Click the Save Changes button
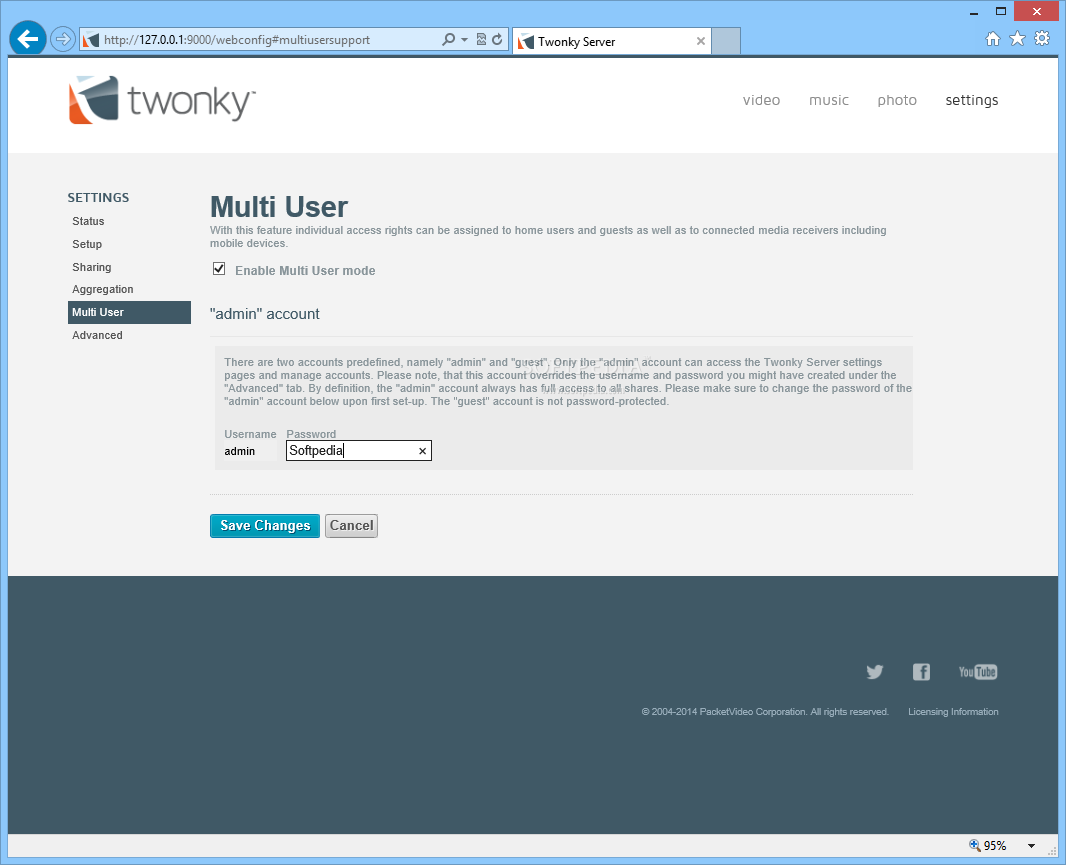Viewport: 1066px width, 865px height. [264, 526]
